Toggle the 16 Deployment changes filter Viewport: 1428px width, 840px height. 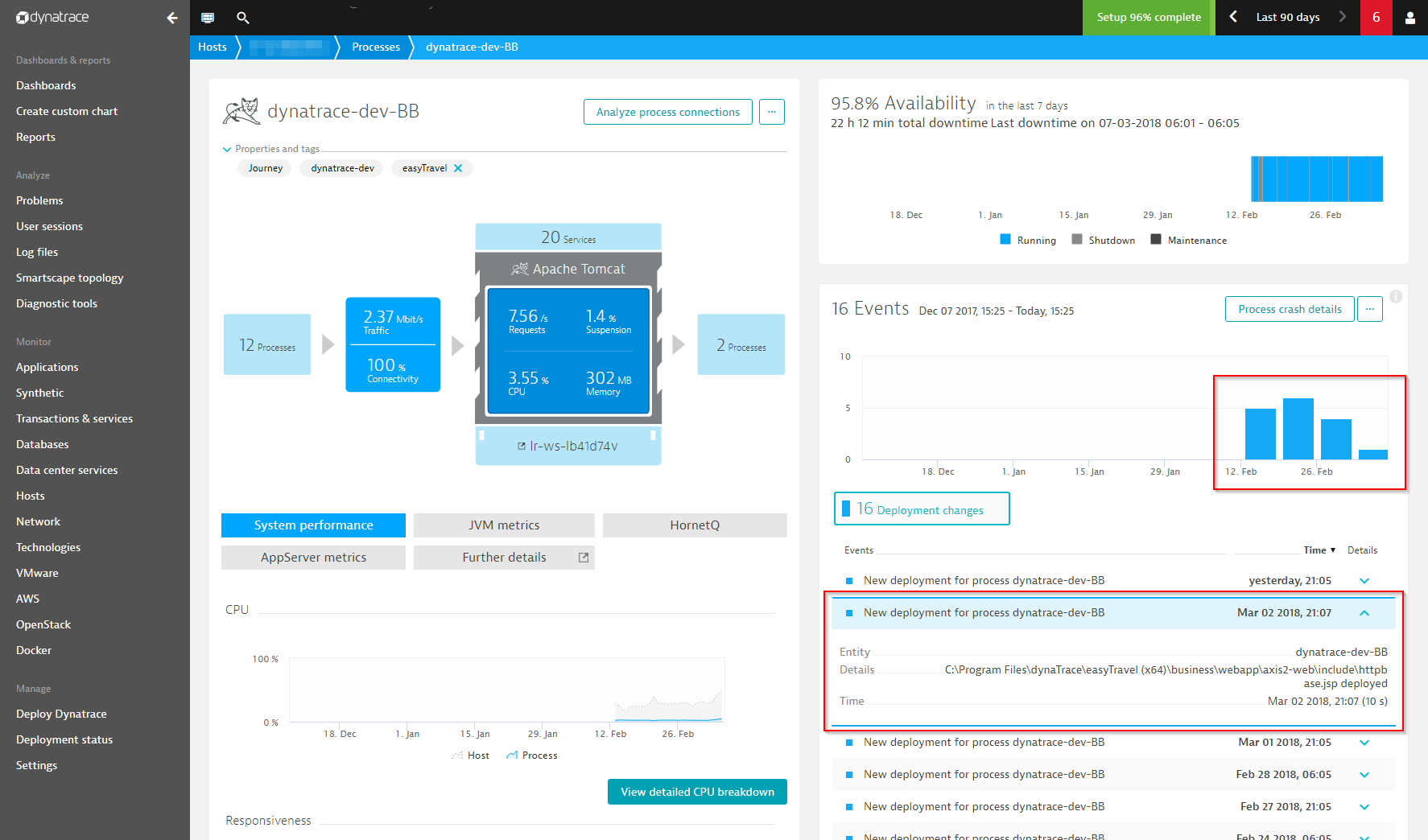click(922, 509)
